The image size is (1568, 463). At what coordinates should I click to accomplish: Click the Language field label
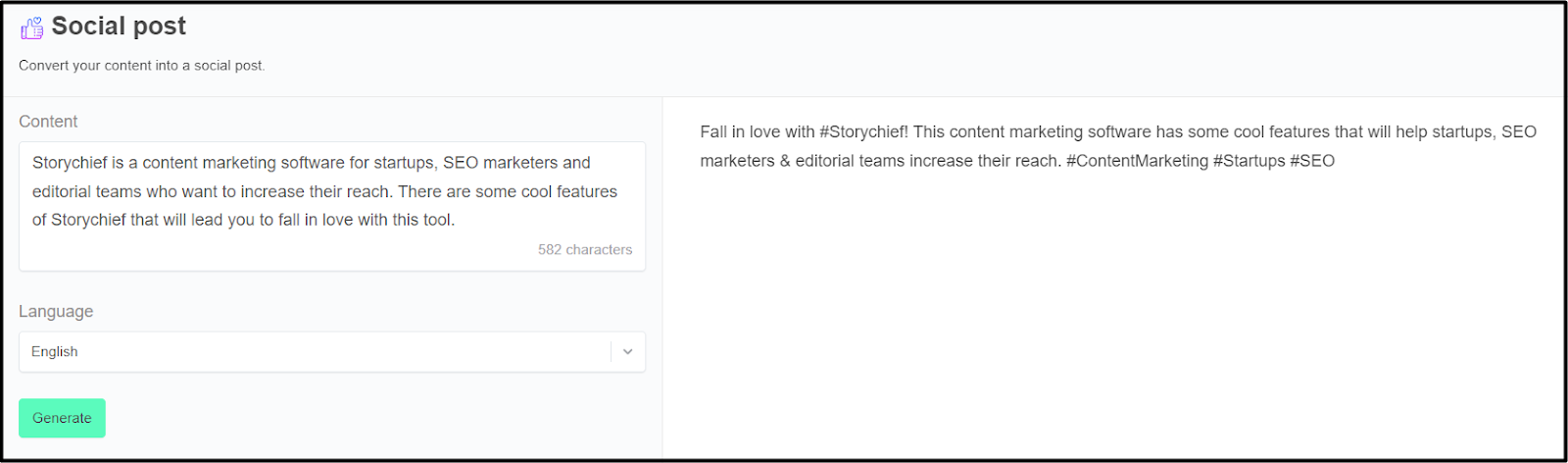click(56, 311)
